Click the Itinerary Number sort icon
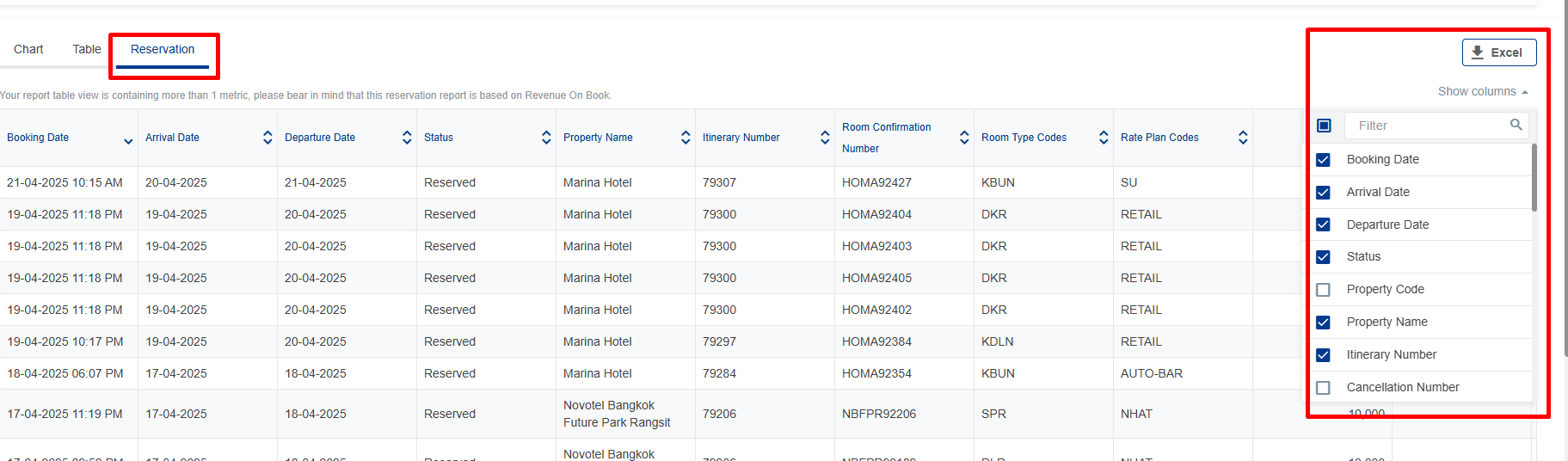This screenshot has width=1568, height=461. (x=825, y=138)
